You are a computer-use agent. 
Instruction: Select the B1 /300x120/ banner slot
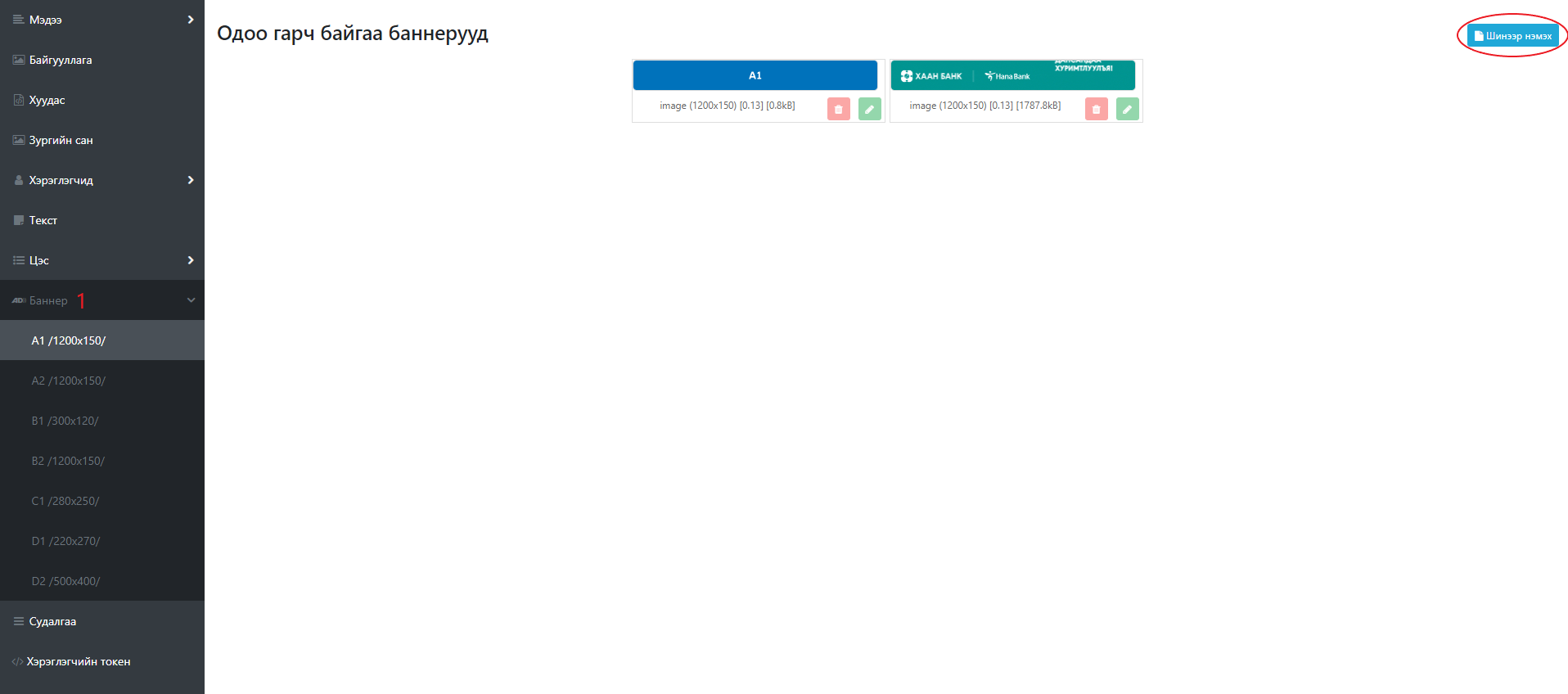point(65,421)
